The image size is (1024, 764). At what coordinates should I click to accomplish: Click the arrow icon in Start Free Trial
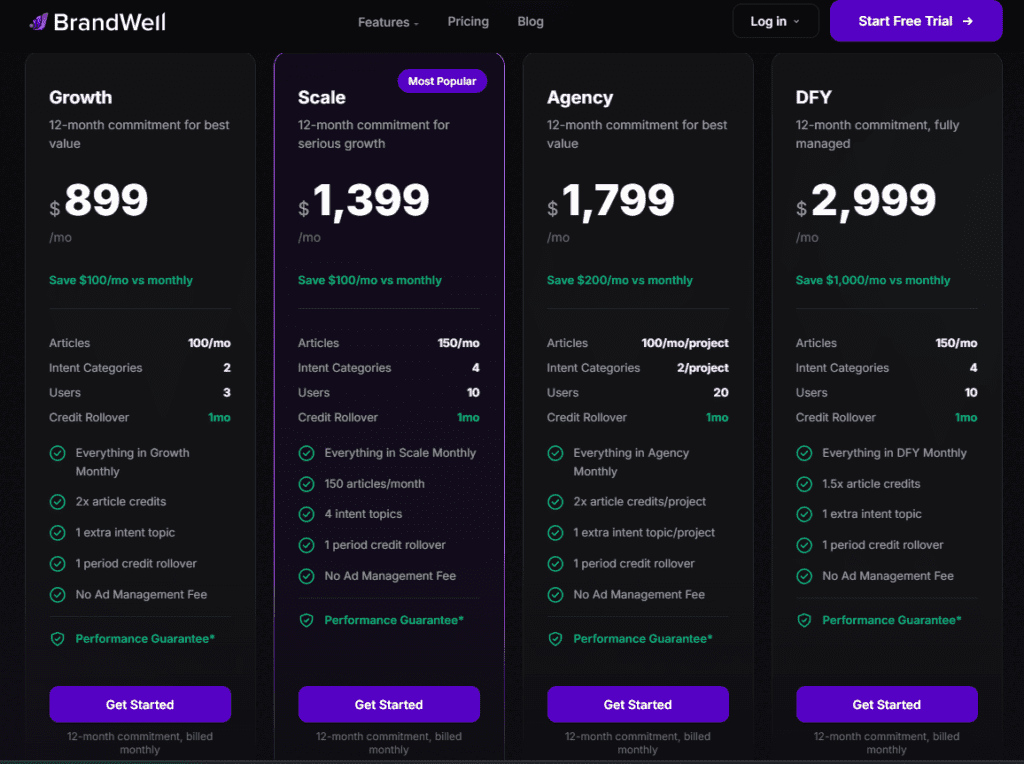pos(967,21)
